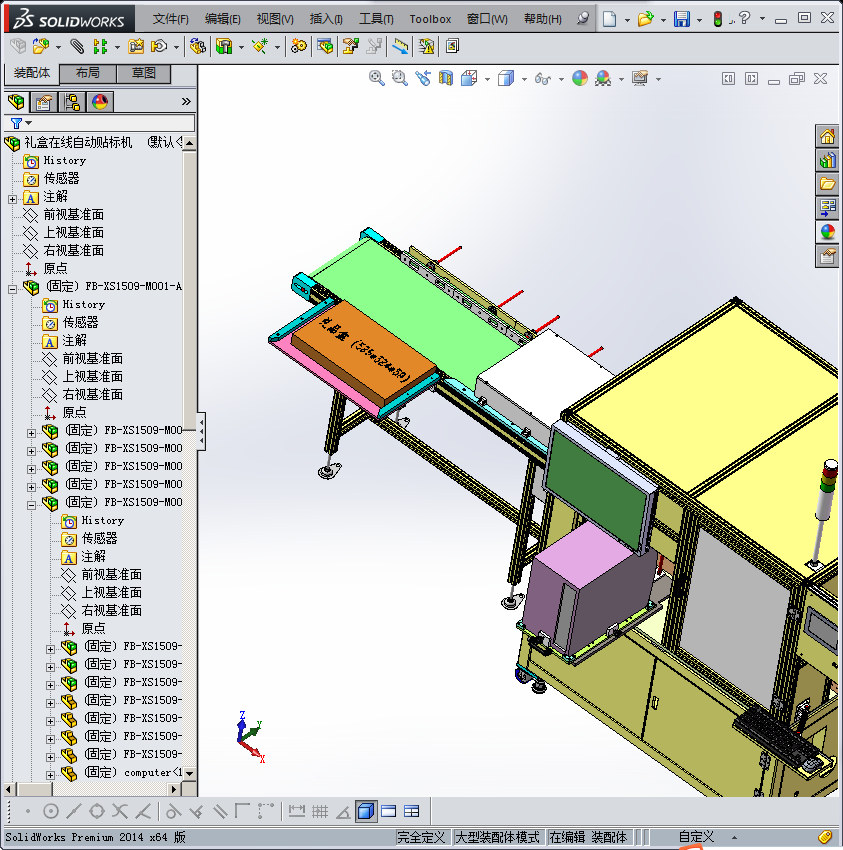Collapse the FB-XS1509-M001-A assembly node
The height and width of the screenshot is (850, 843).
click(12, 289)
